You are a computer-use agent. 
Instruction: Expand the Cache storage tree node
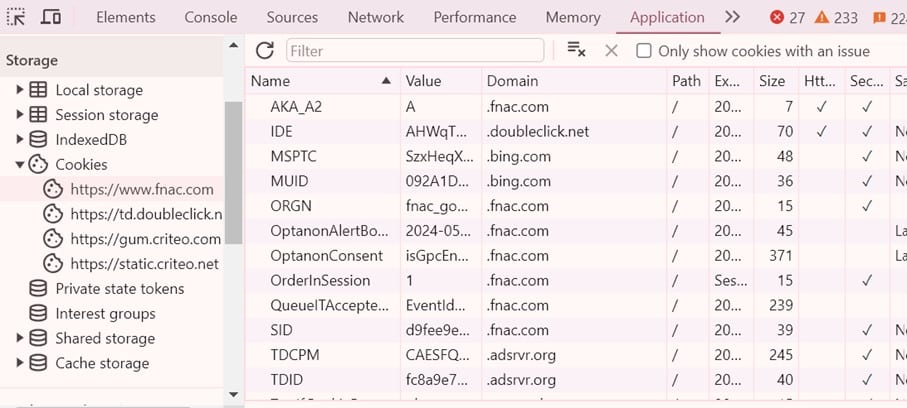click(20, 363)
